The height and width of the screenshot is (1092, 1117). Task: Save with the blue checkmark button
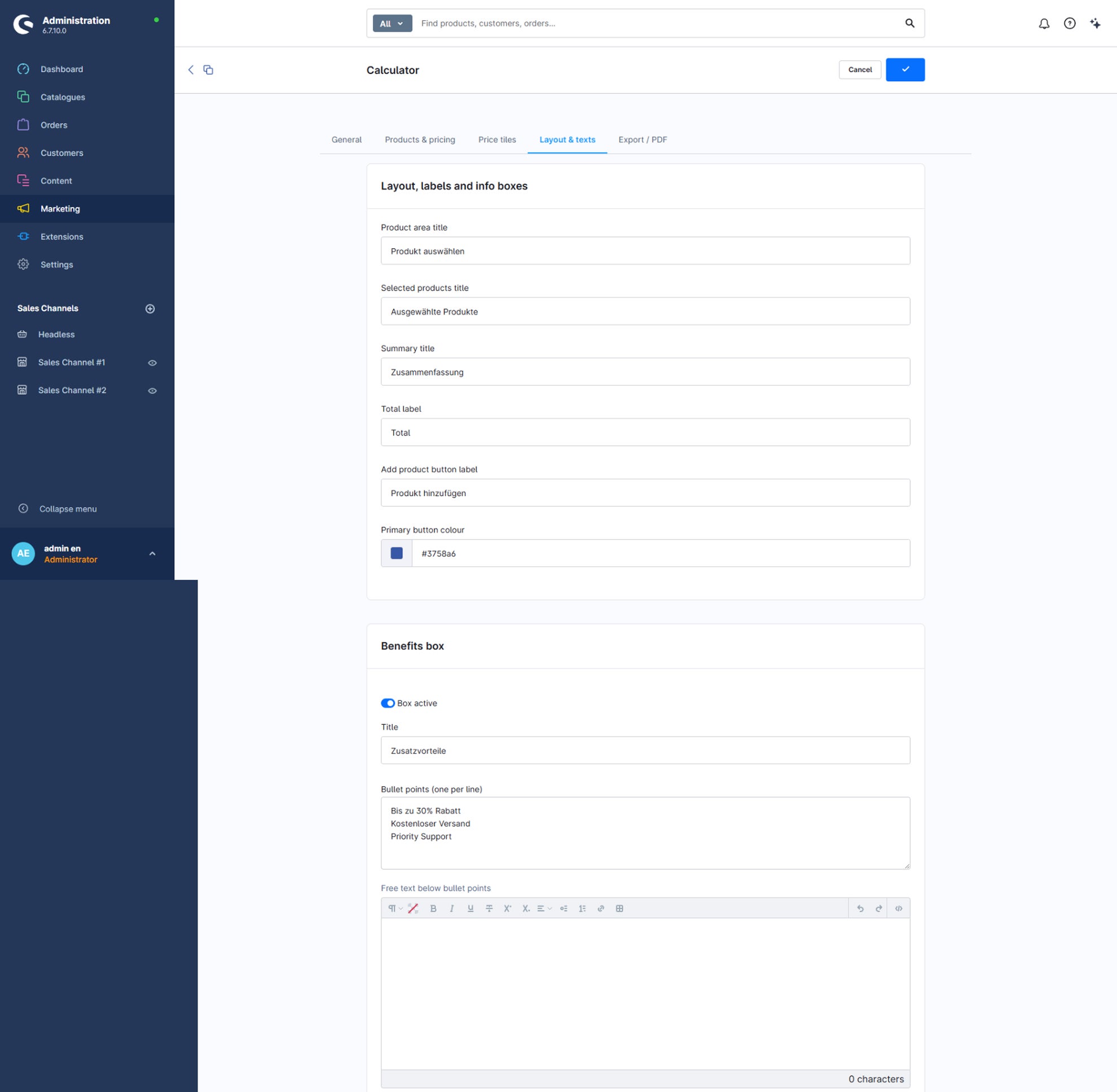coord(905,70)
